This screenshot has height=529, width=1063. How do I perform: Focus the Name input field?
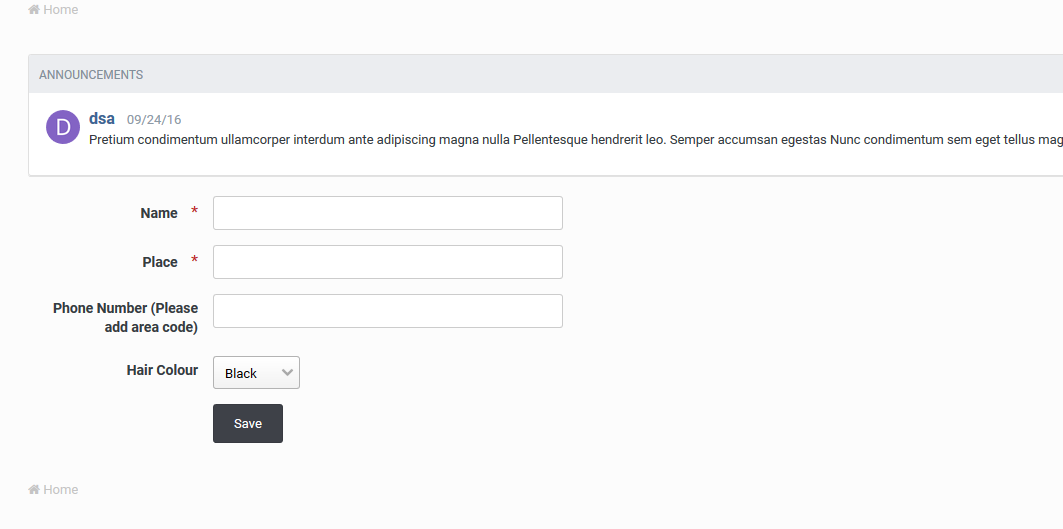pyautogui.click(x=387, y=213)
